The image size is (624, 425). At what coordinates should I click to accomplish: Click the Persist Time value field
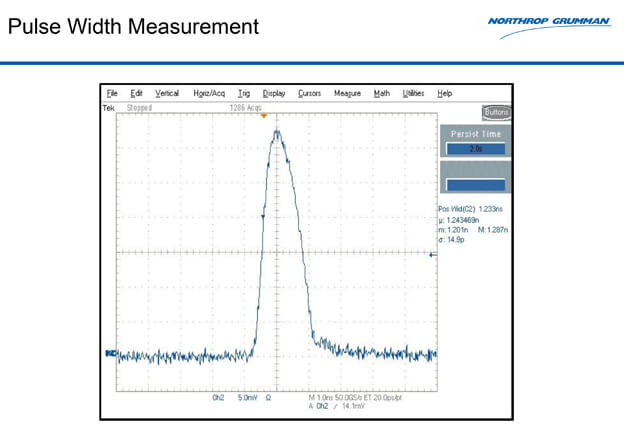click(x=475, y=149)
